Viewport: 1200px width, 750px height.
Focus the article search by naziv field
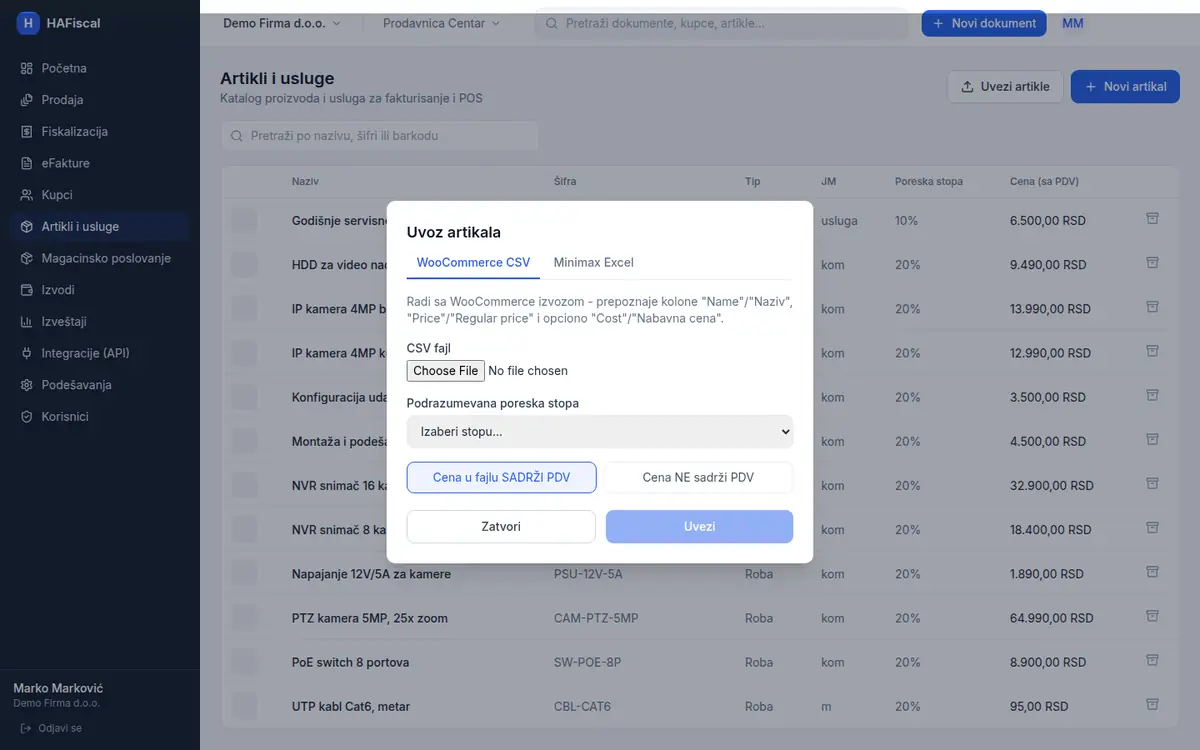[380, 136]
